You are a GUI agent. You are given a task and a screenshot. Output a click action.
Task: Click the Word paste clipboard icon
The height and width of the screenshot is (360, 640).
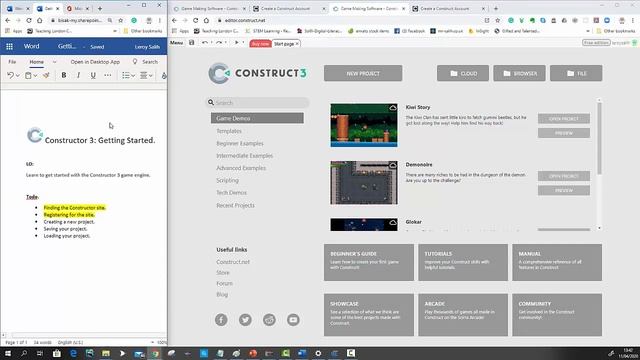coord(28,75)
